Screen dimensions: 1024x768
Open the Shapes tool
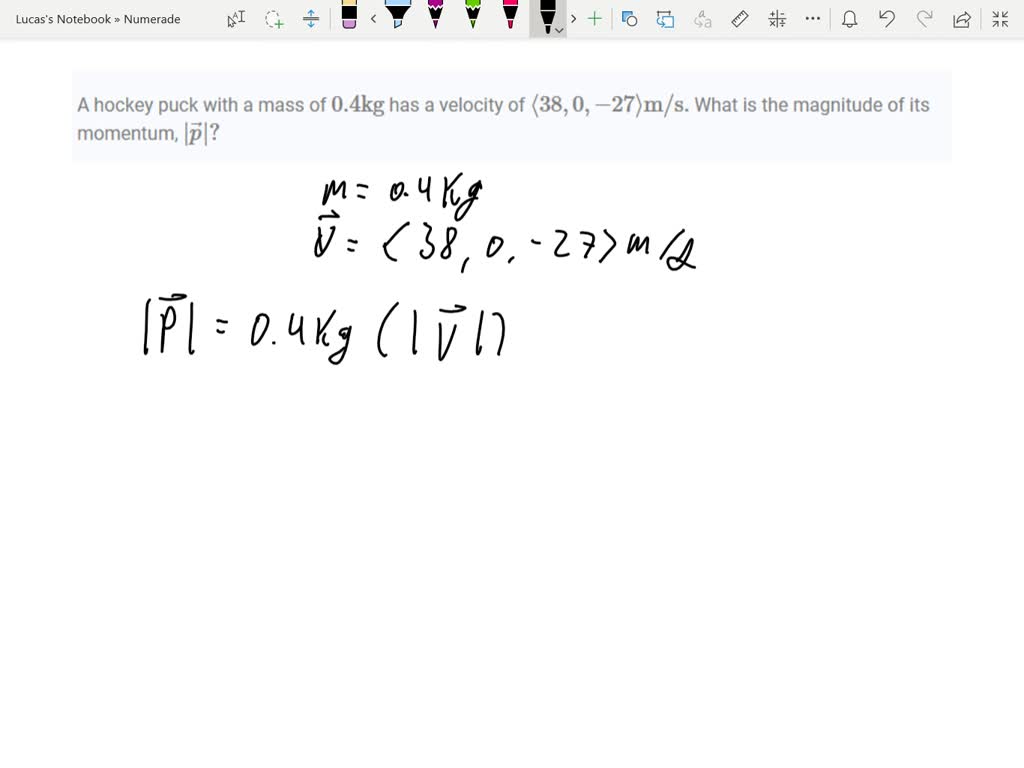point(630,19)
